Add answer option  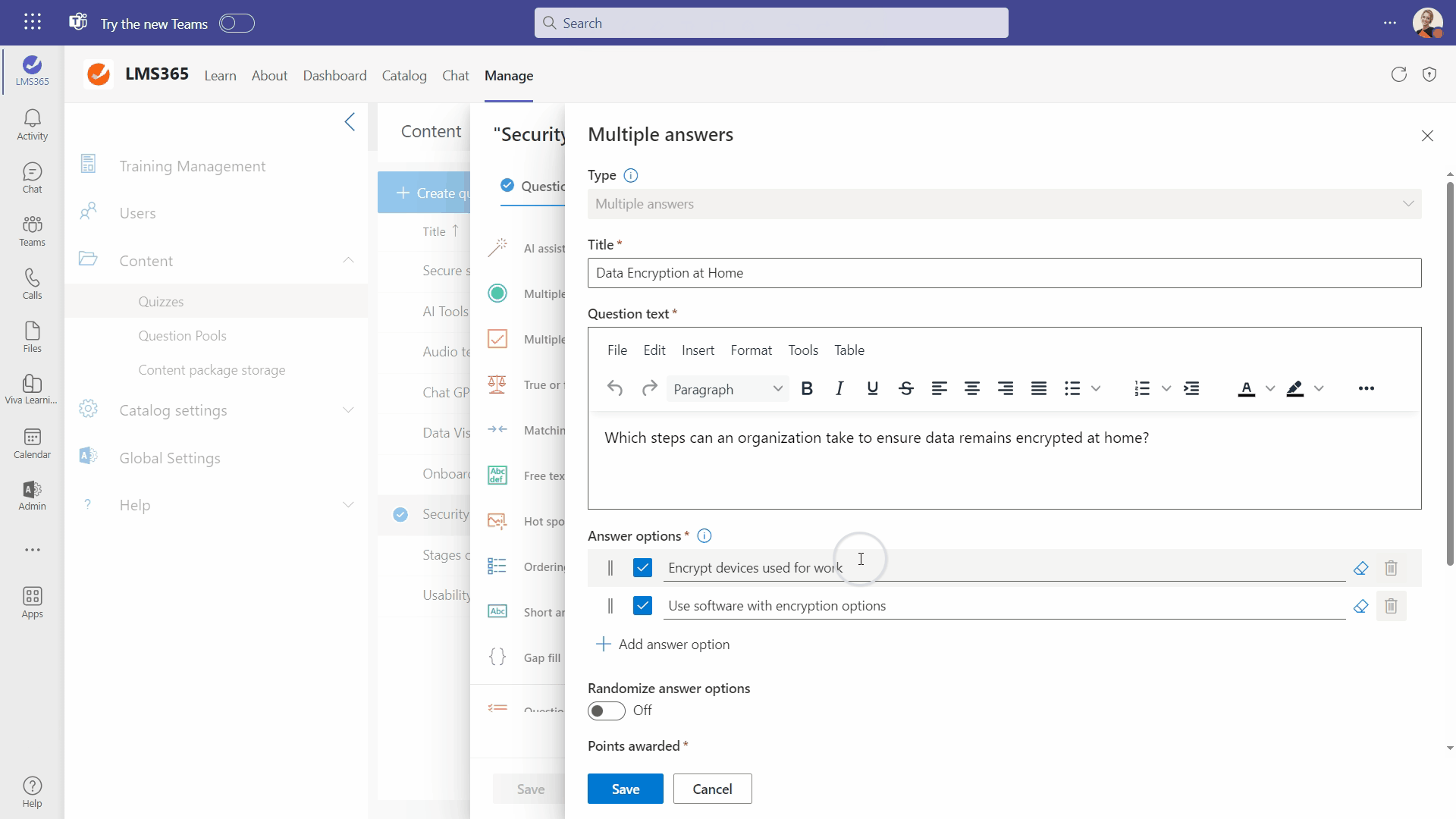tap(663, 645)
